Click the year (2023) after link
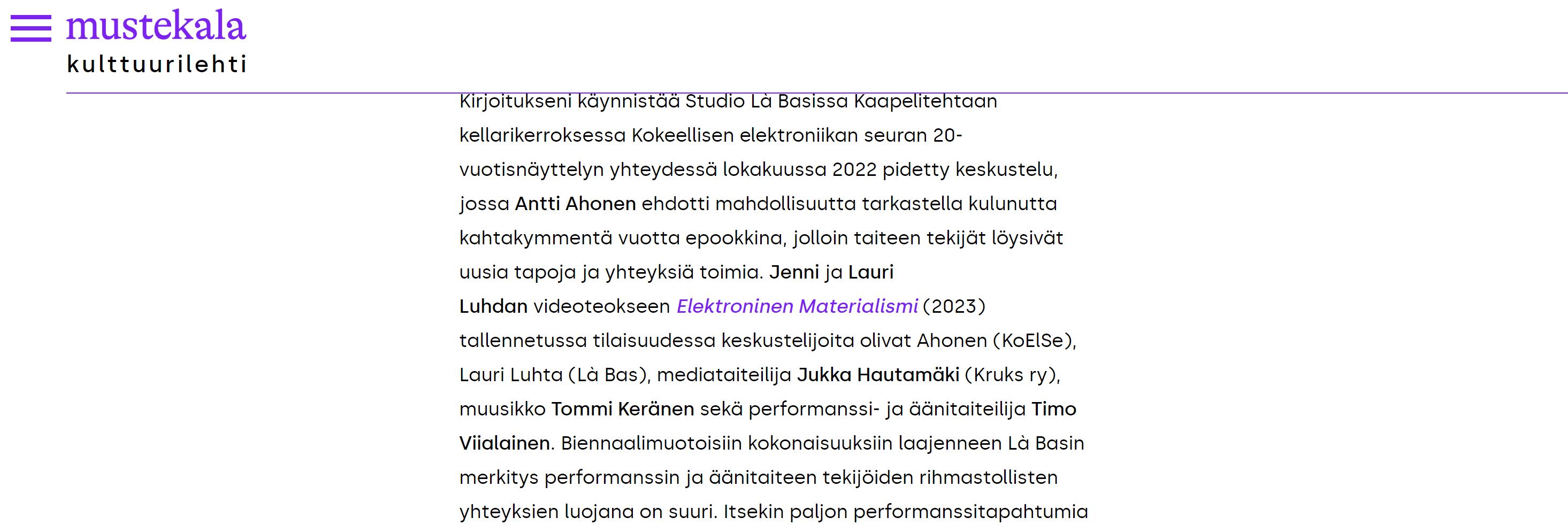 [x=954, y=306]
